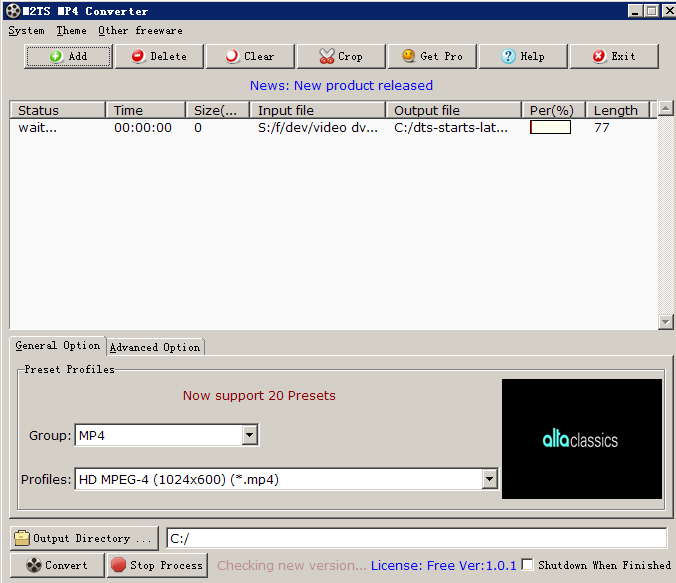Enable Shutdown When Finished checkbox

pyautogui.click(x=527, y=564)
